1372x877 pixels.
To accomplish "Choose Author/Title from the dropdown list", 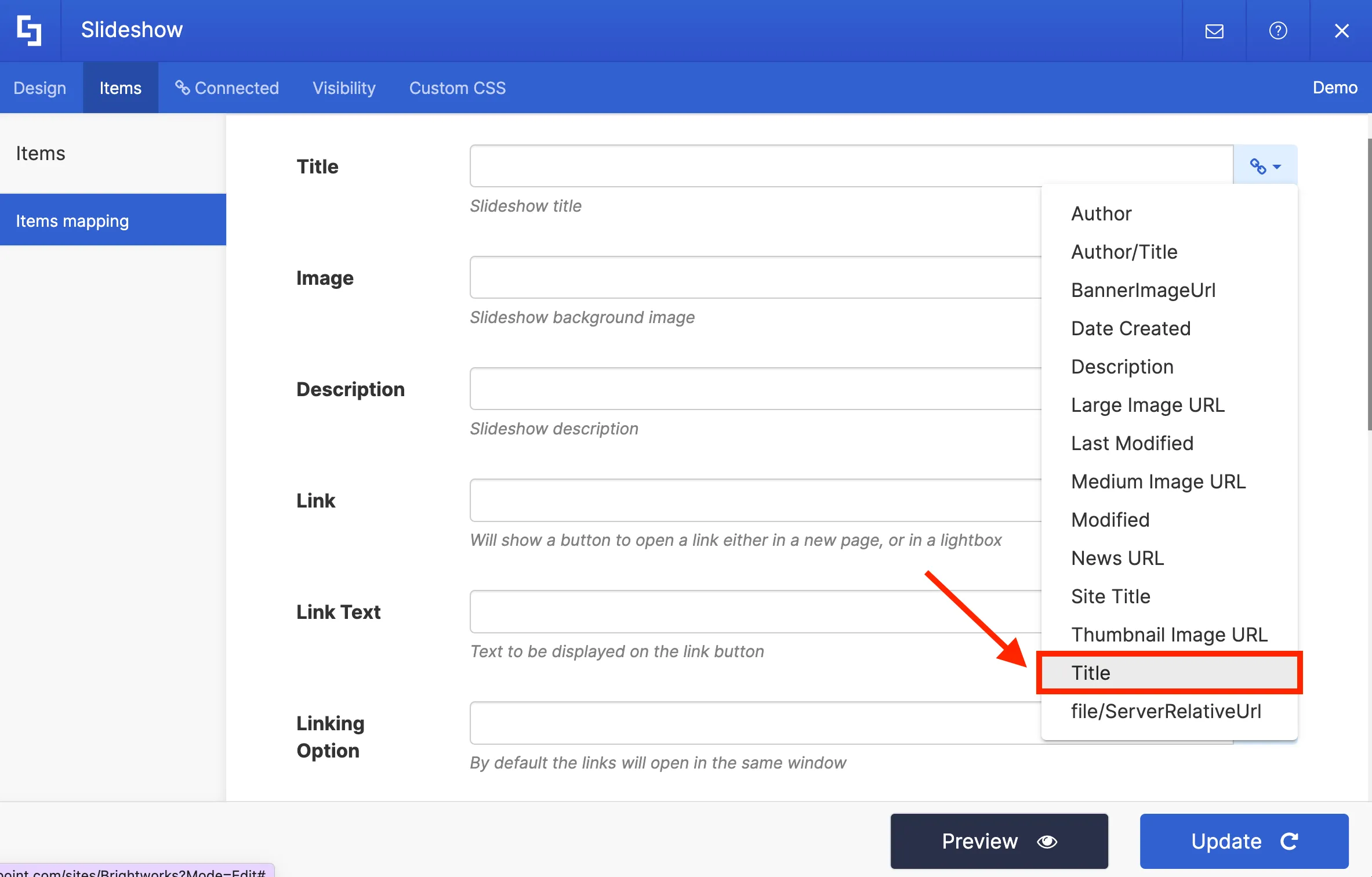I will [1169, 252].
